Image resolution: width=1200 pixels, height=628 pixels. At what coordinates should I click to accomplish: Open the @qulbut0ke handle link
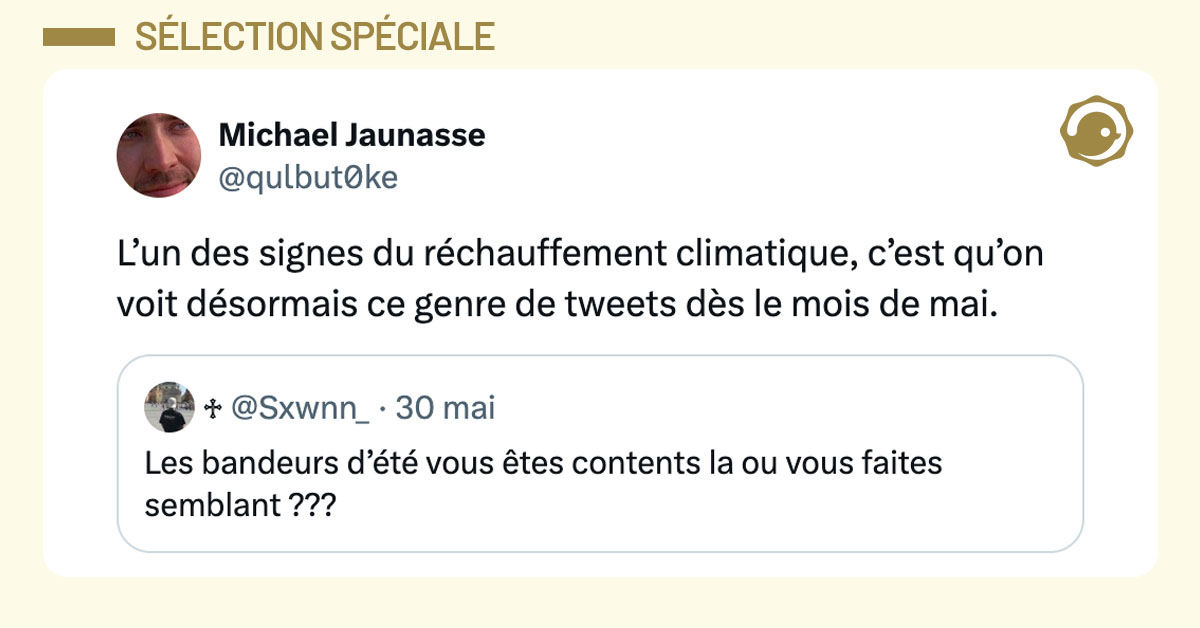click(308, 177)
